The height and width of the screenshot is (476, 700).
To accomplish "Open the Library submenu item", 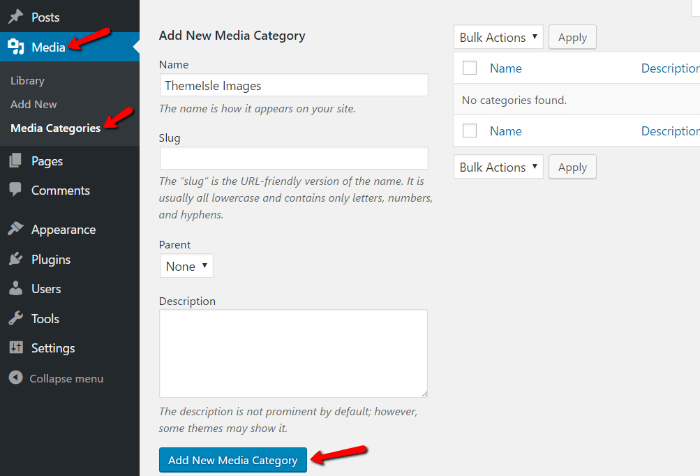I will 27,80.
